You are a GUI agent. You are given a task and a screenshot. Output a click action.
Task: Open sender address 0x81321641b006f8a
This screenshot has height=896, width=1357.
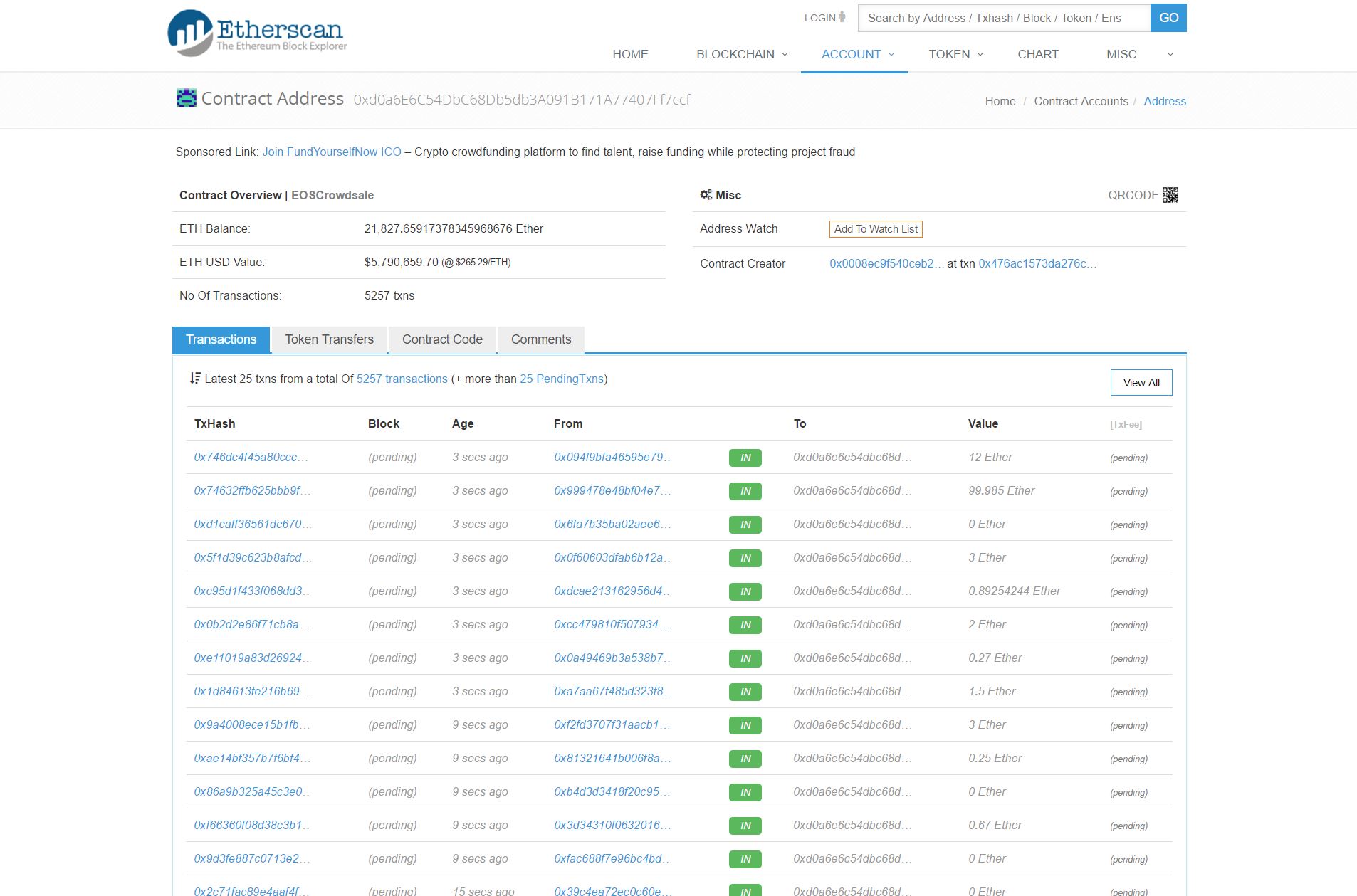[612, 758]
